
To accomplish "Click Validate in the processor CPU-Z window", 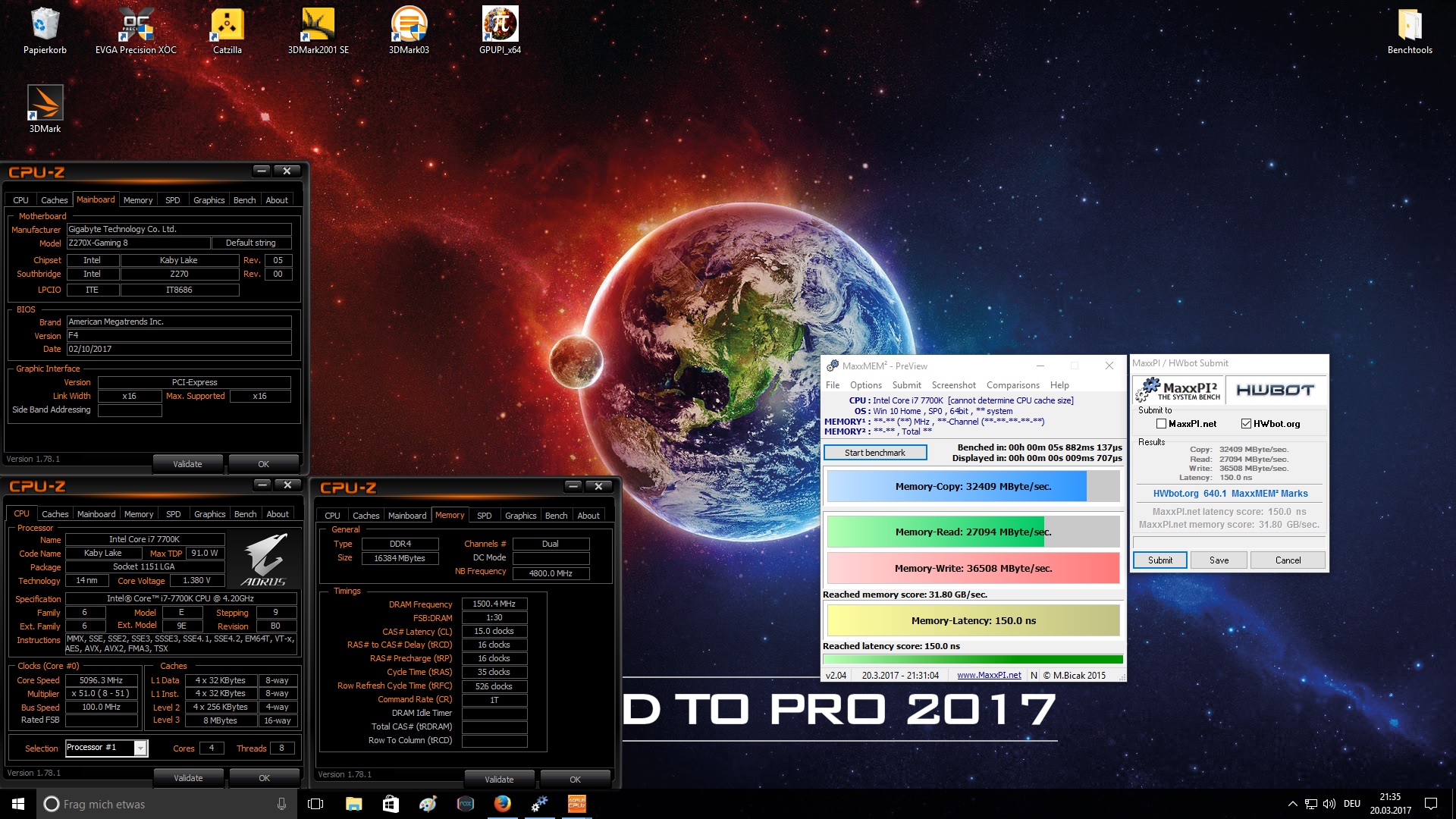I will point(188,778).
